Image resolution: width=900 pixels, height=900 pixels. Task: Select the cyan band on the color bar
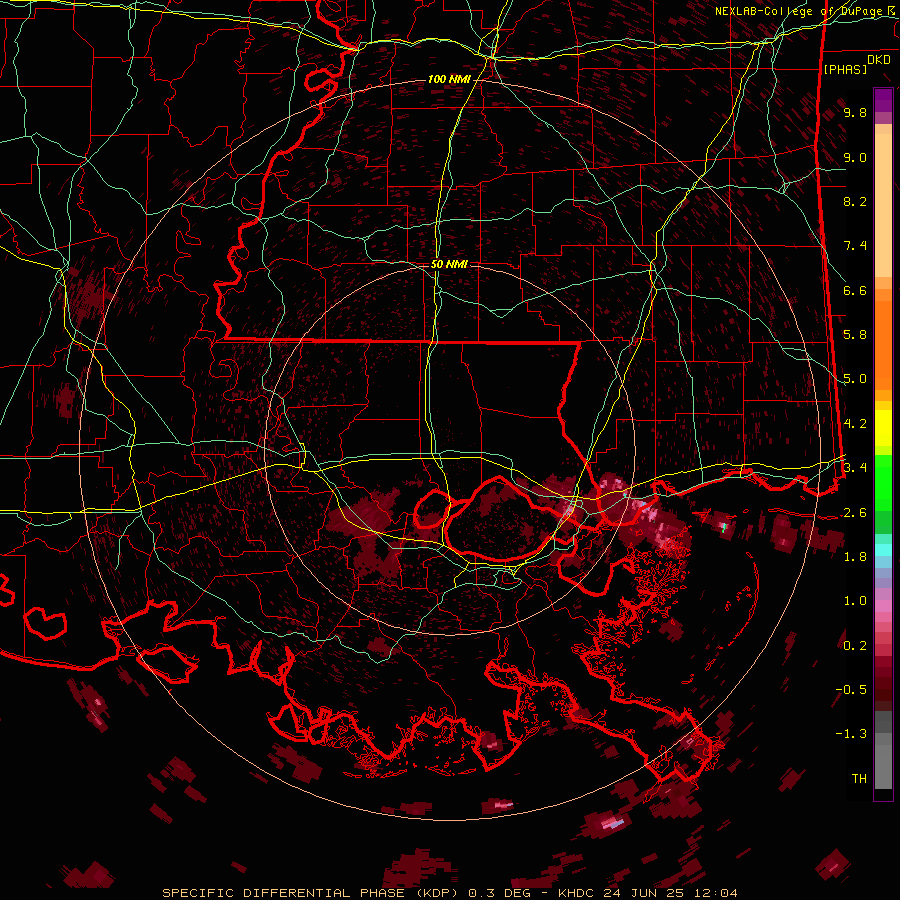(883, 550)
